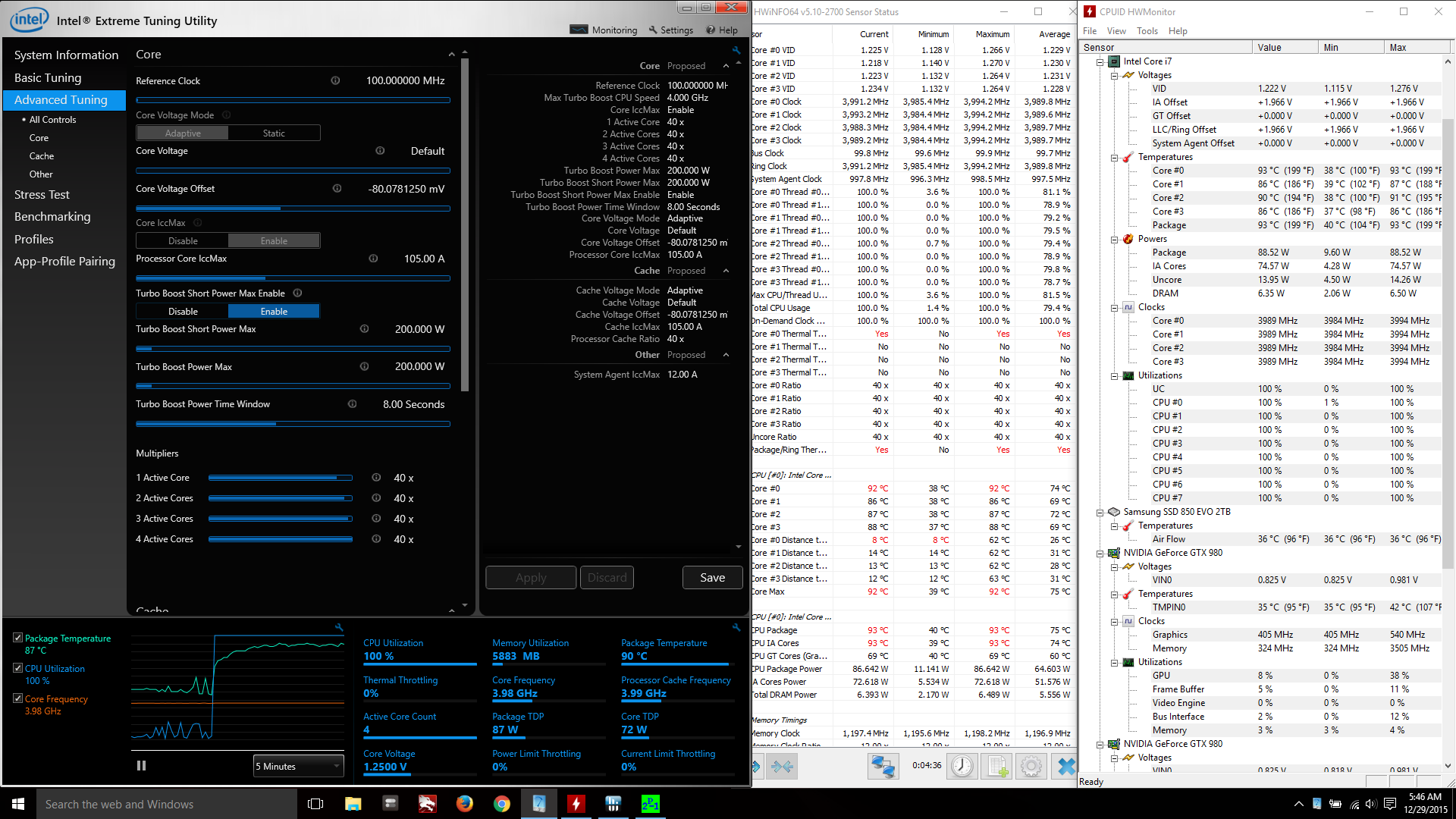
Task: Click info icon beside Core Voltage Offset
Action: click(x=337, y=189)
